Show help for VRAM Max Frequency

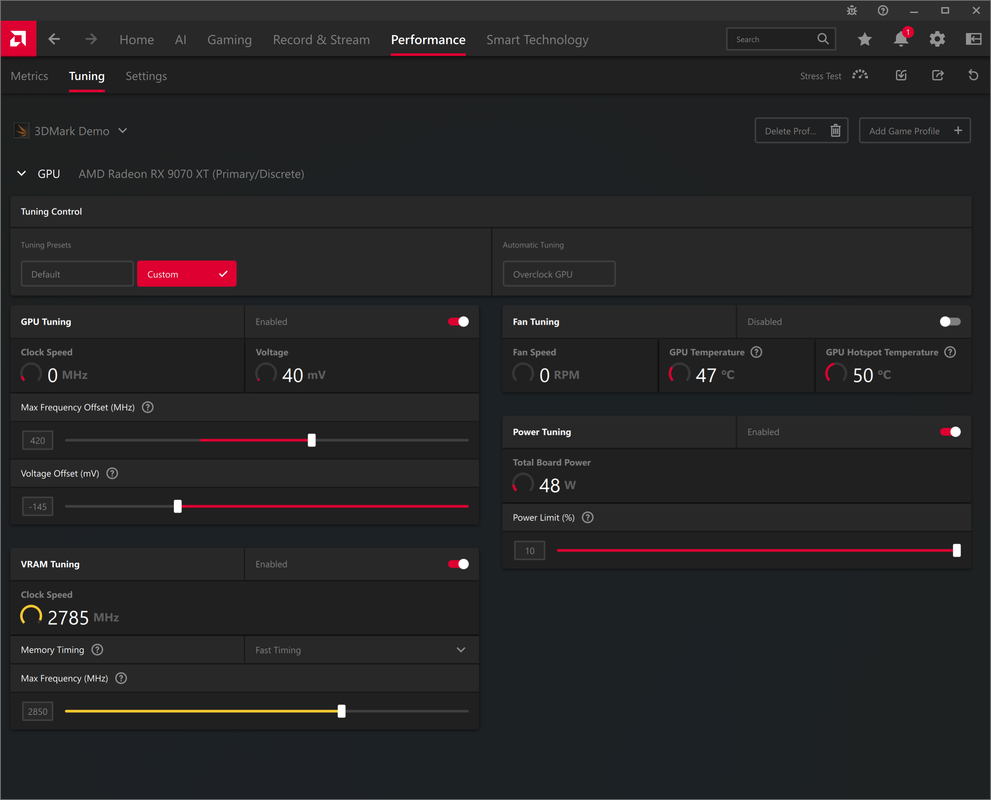121,678
